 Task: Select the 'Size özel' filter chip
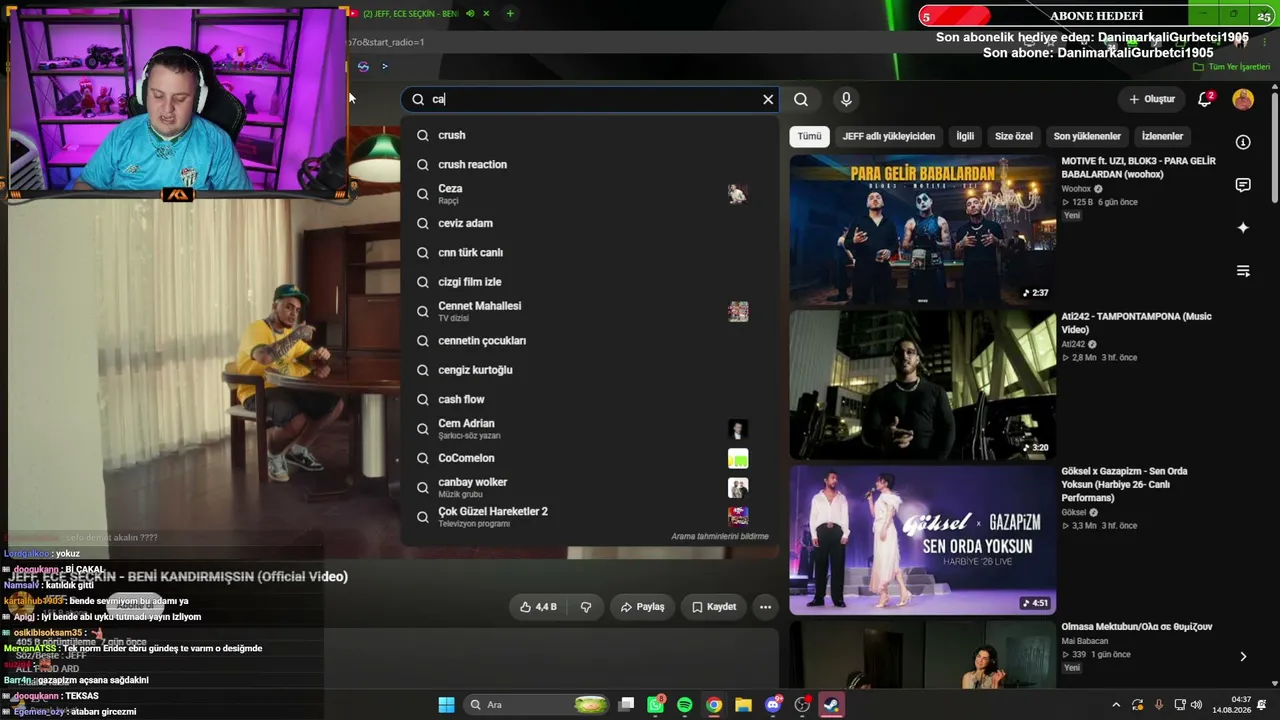tap(1014, 136)
